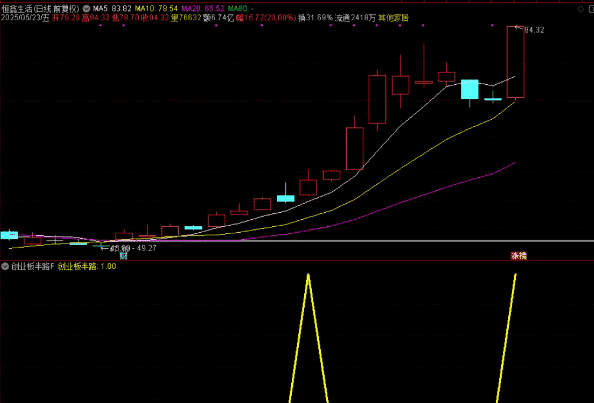Screen dimensions: 594x403
Task: Select the 涨停 tag under the last candle
Action: tap(519, 256)
